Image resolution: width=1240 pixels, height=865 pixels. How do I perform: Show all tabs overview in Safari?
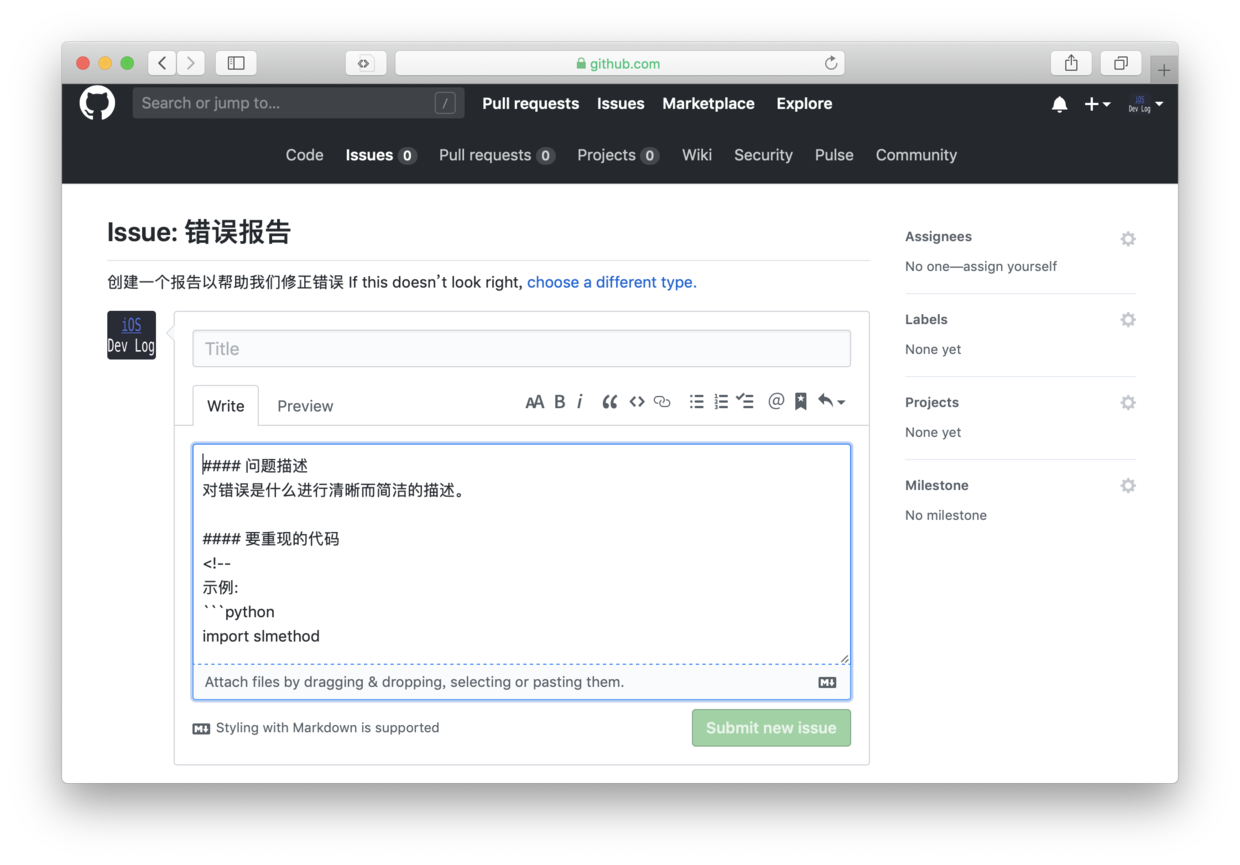(x=1121, y=63)
